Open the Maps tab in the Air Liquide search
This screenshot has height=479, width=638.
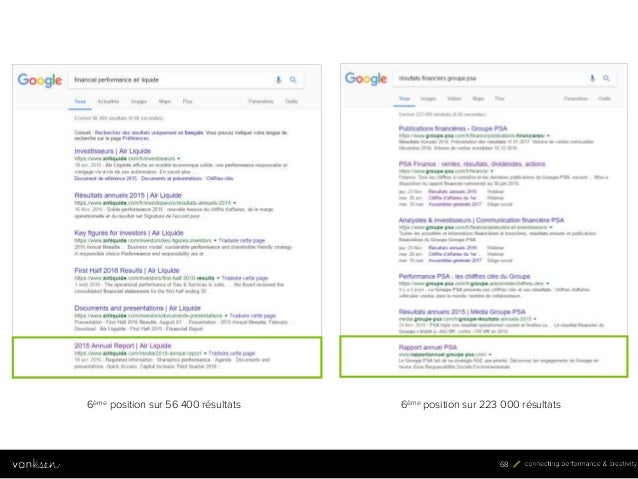pyautogui.click(x=165, y=101)
